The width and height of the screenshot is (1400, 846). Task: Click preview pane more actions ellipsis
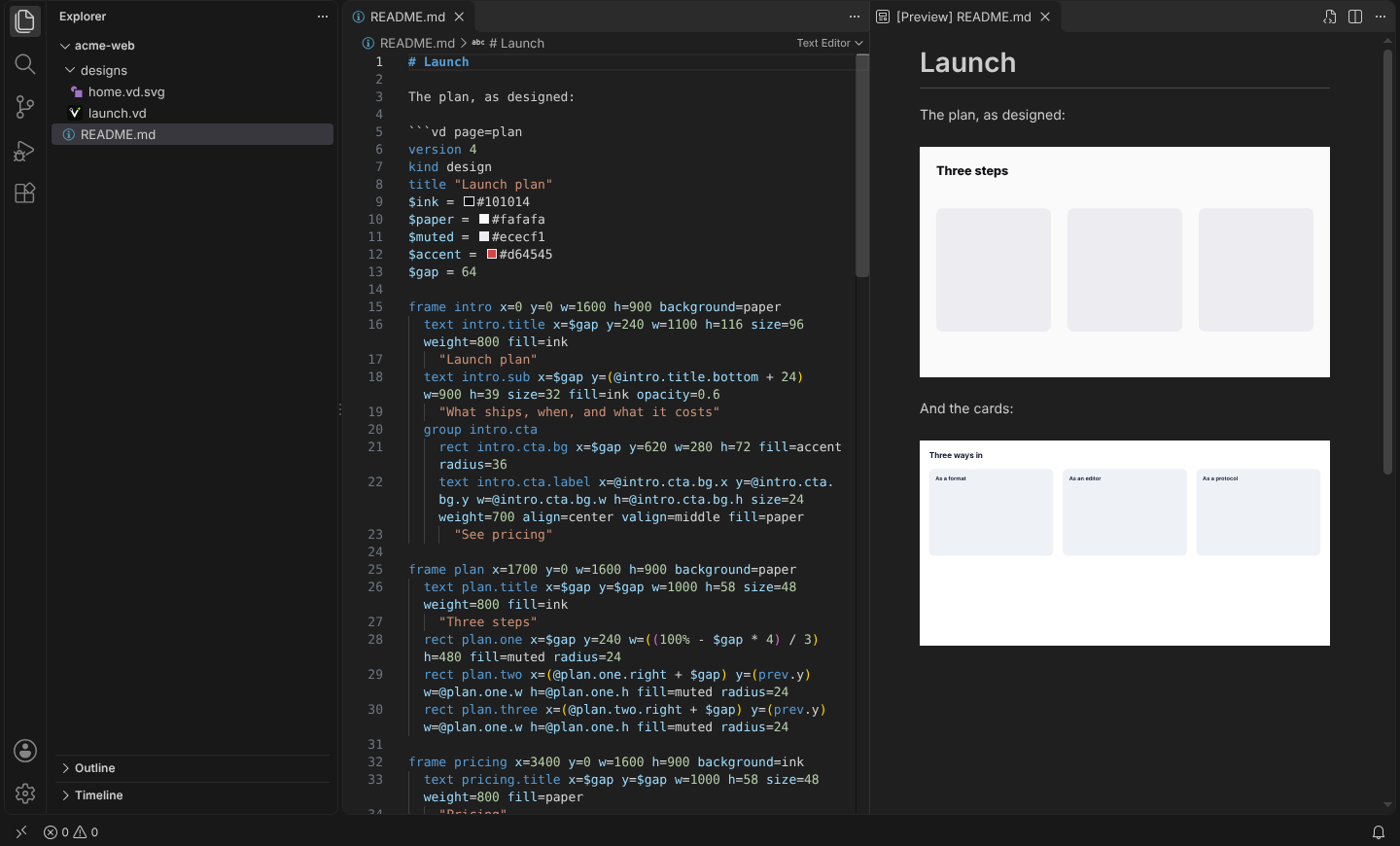click(x=1381, y=17)
